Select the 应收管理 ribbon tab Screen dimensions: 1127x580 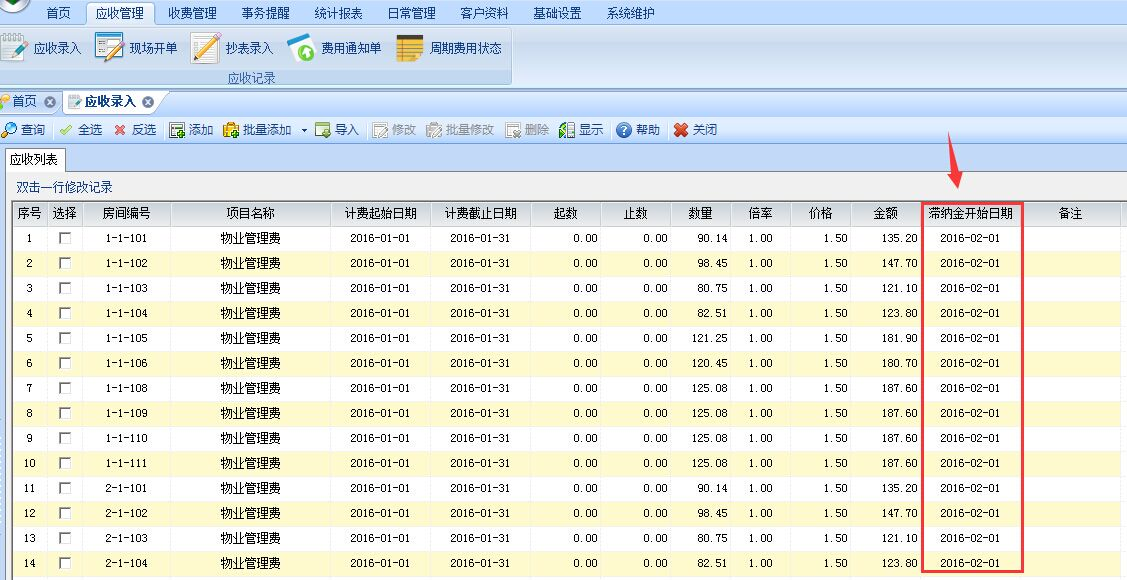[120, 13]
